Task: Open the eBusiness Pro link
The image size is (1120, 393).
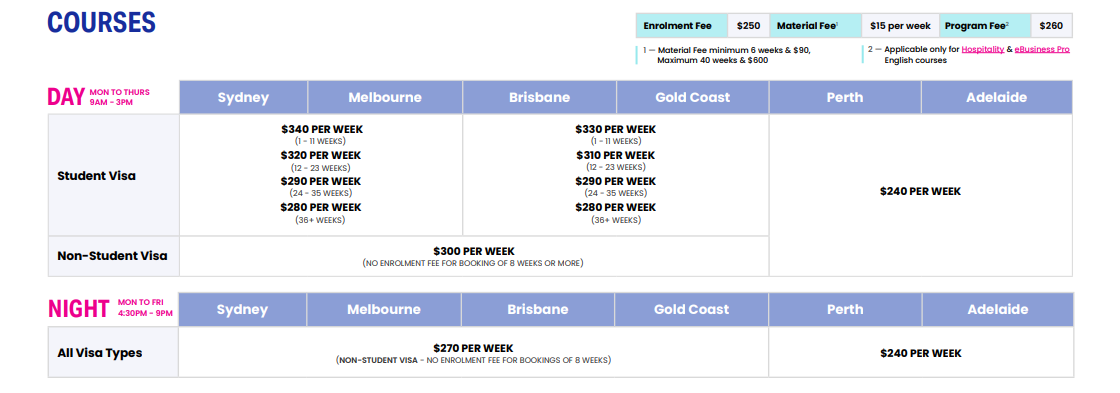Action: [x=1042, y=49]
